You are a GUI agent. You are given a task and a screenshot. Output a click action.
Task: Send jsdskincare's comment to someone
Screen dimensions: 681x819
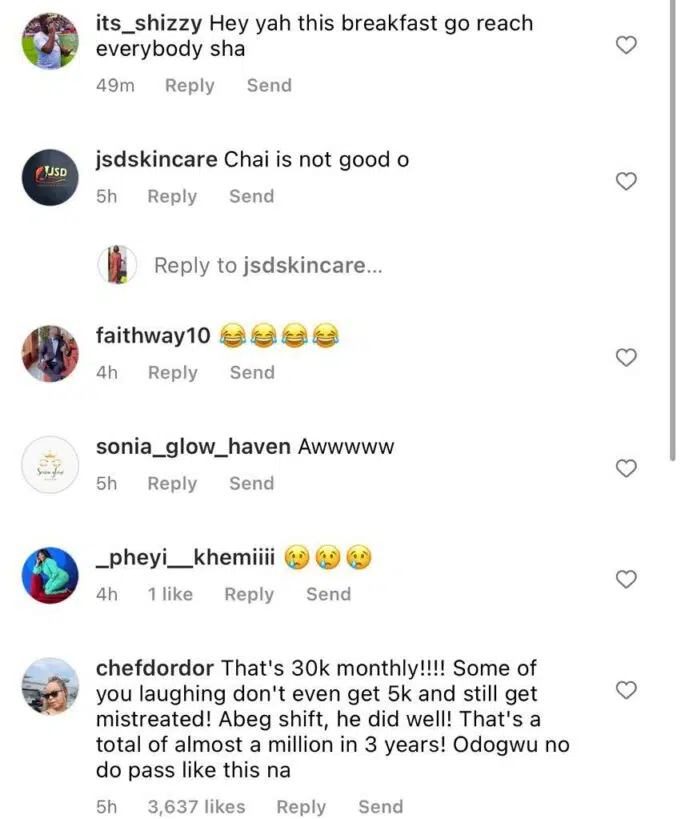point(251,197)
